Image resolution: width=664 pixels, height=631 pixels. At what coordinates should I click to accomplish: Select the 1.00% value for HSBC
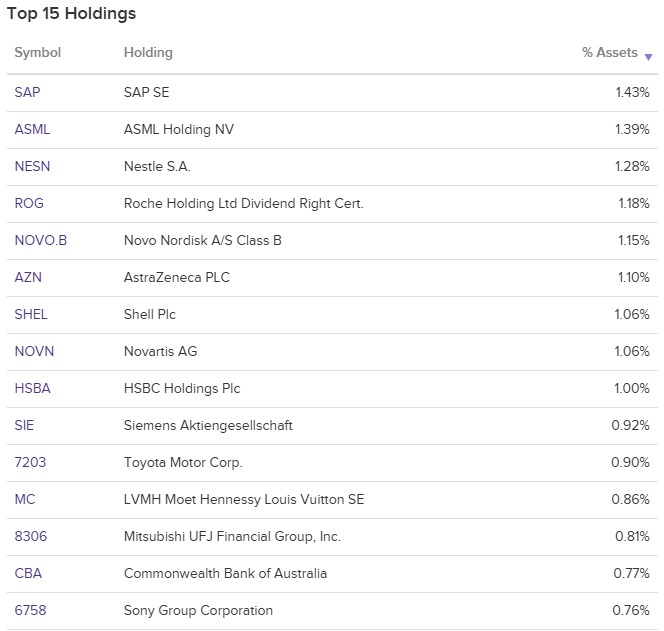[632, 388]
